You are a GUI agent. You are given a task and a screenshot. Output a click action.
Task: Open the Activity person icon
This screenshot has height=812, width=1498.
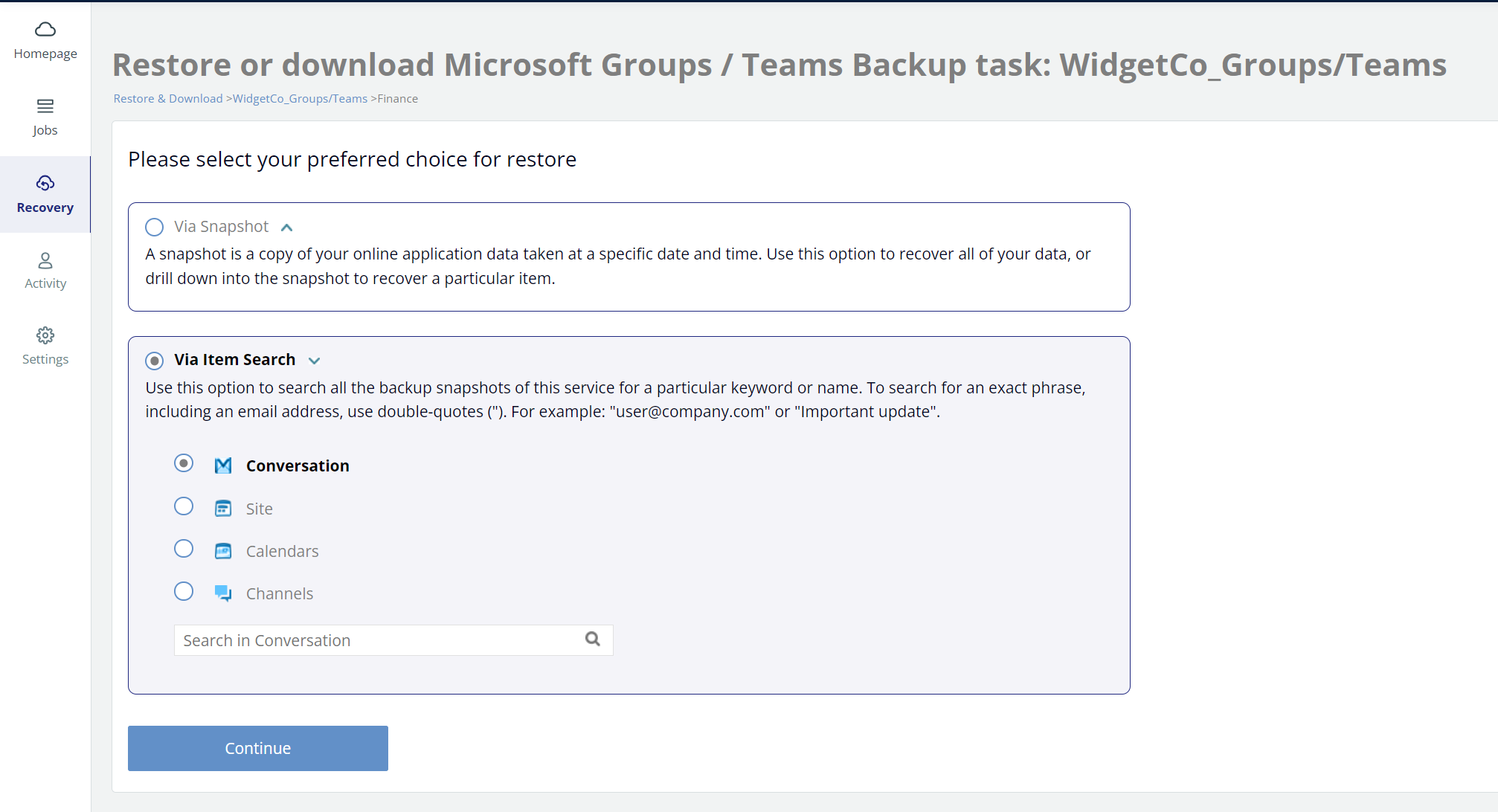pos(45,260)
